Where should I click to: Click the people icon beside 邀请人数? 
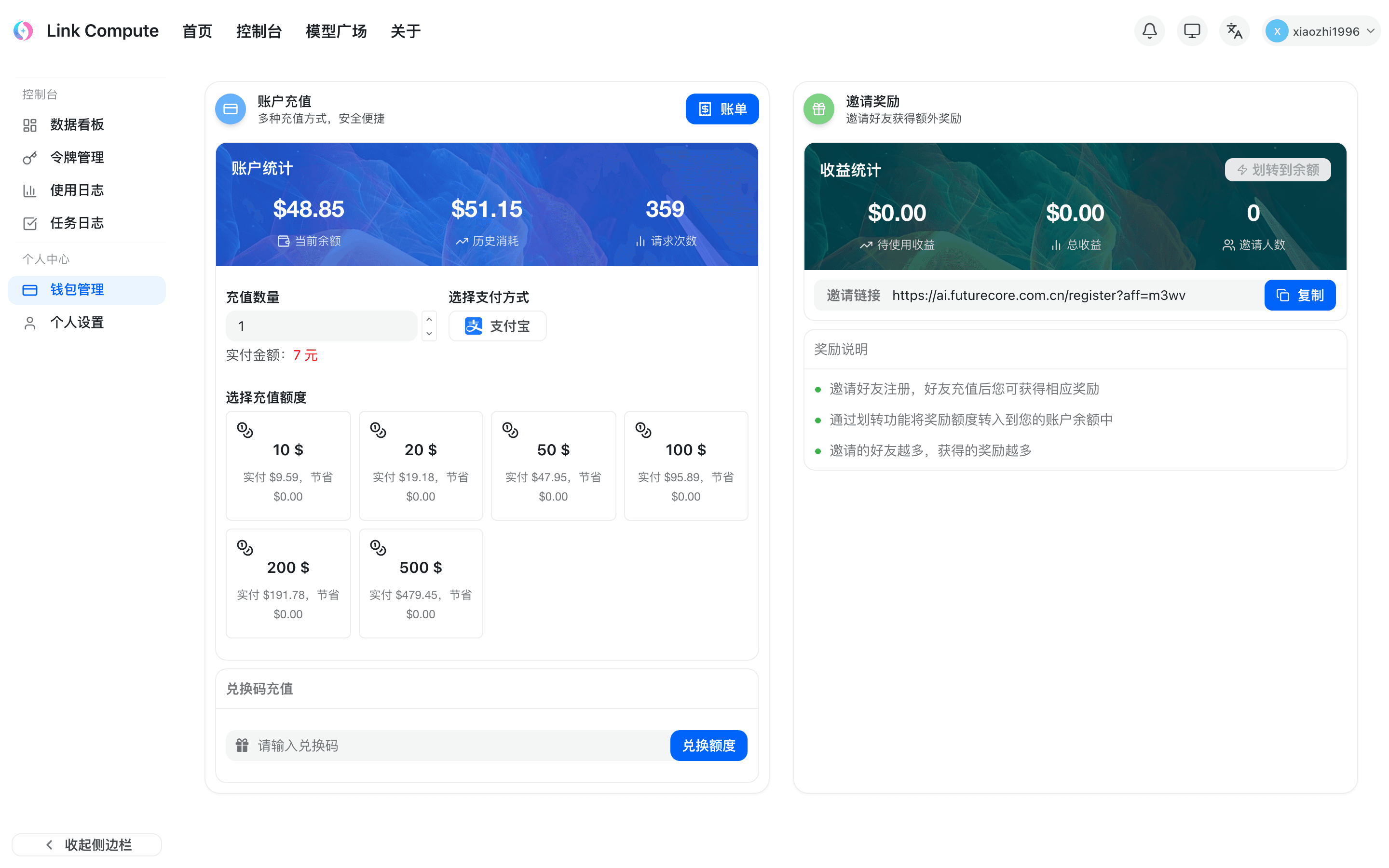click(1228, 245)
